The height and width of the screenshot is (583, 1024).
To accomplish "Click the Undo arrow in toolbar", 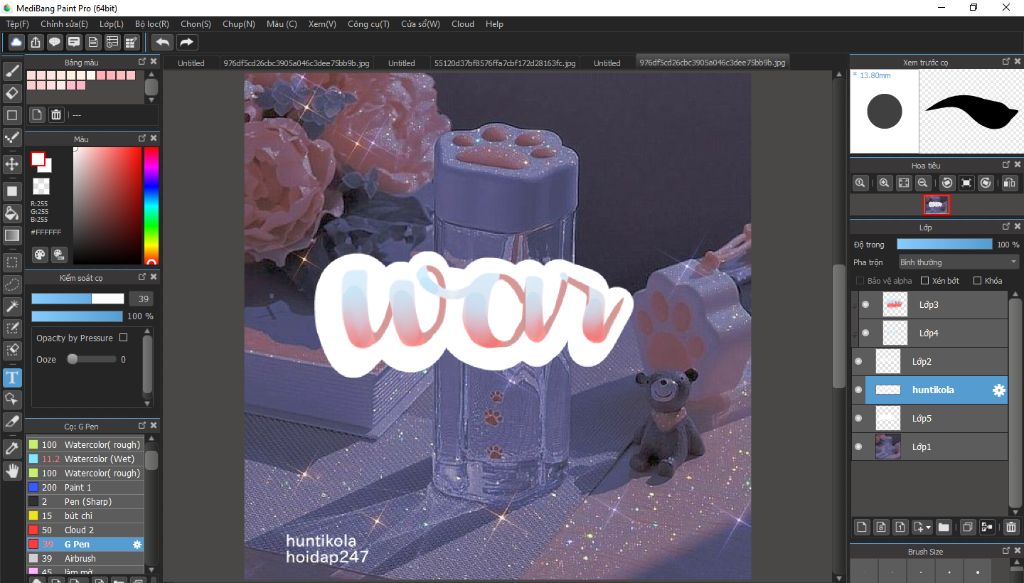I will (162, 42).
